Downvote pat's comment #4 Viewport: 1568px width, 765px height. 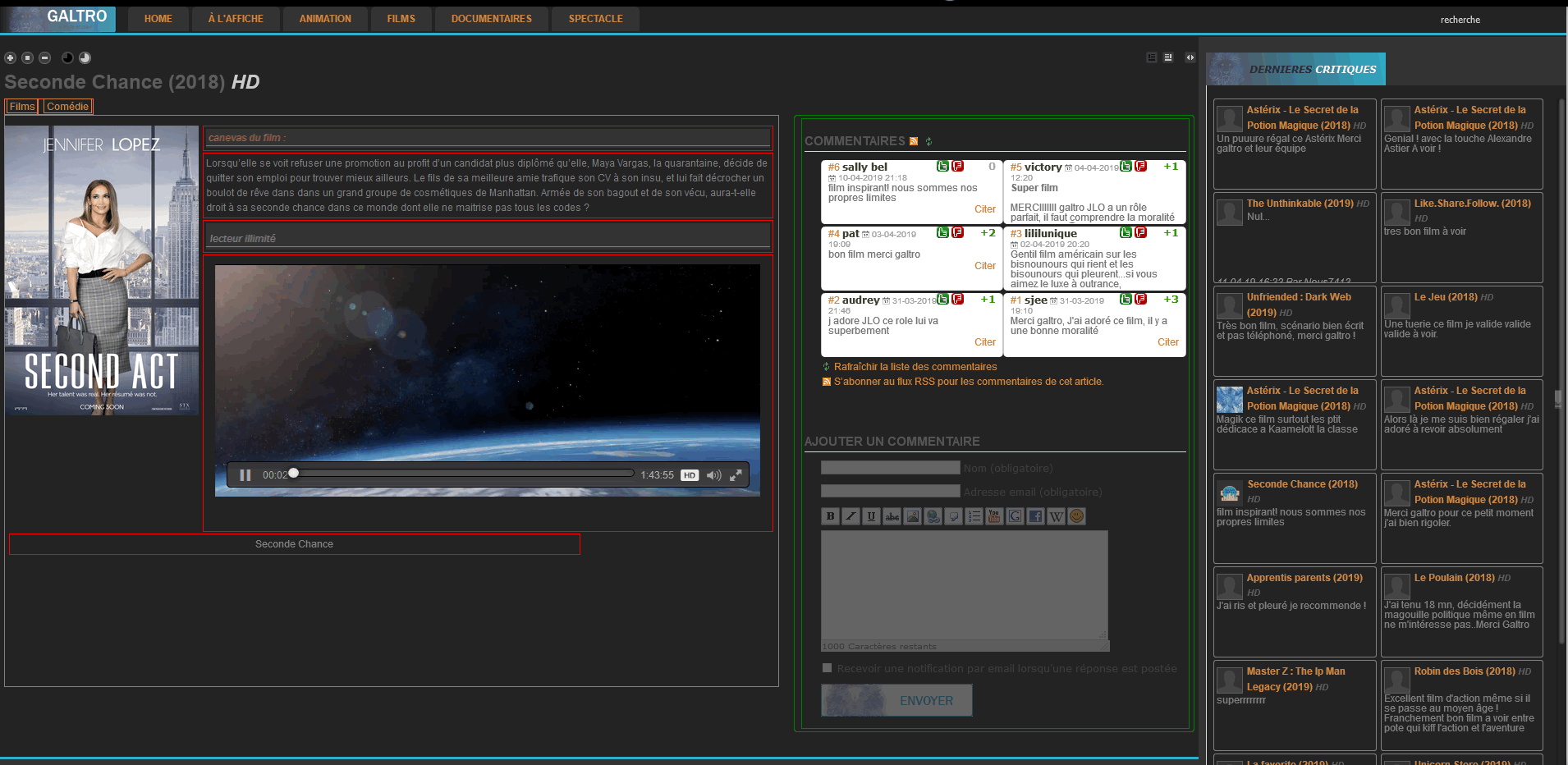pyautogui.click(x=957, y=232)
